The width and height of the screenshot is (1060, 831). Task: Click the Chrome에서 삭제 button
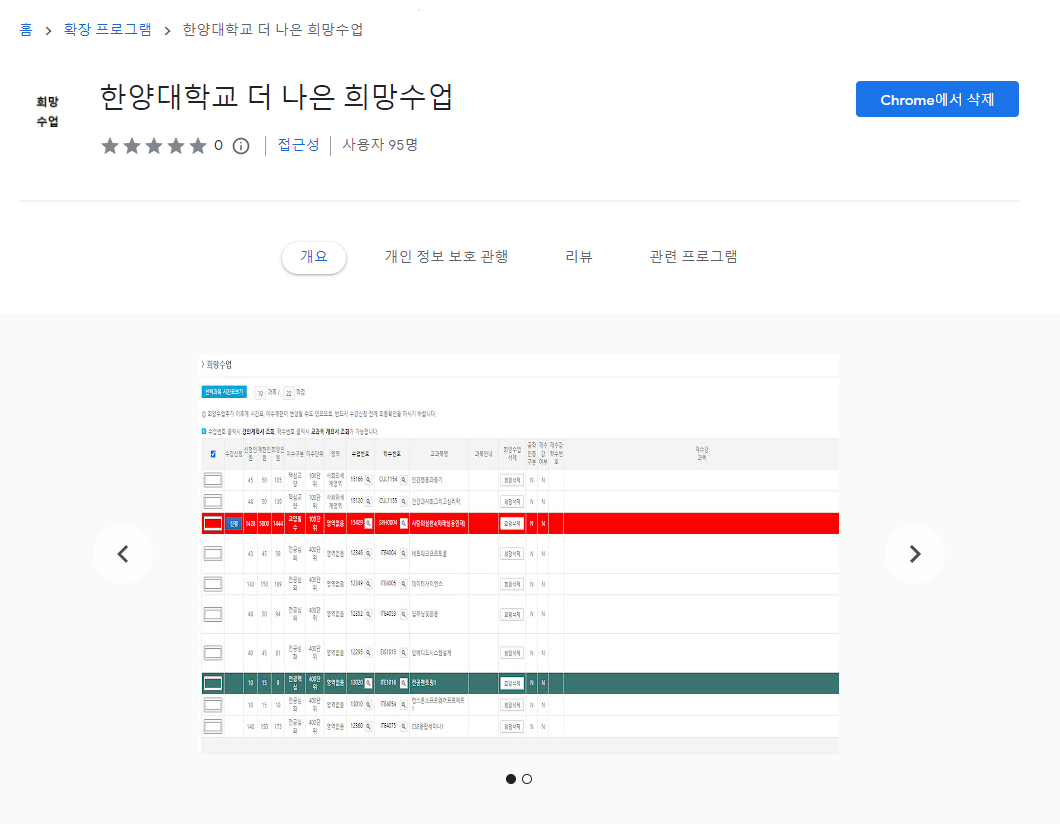(x=936, y=99)
